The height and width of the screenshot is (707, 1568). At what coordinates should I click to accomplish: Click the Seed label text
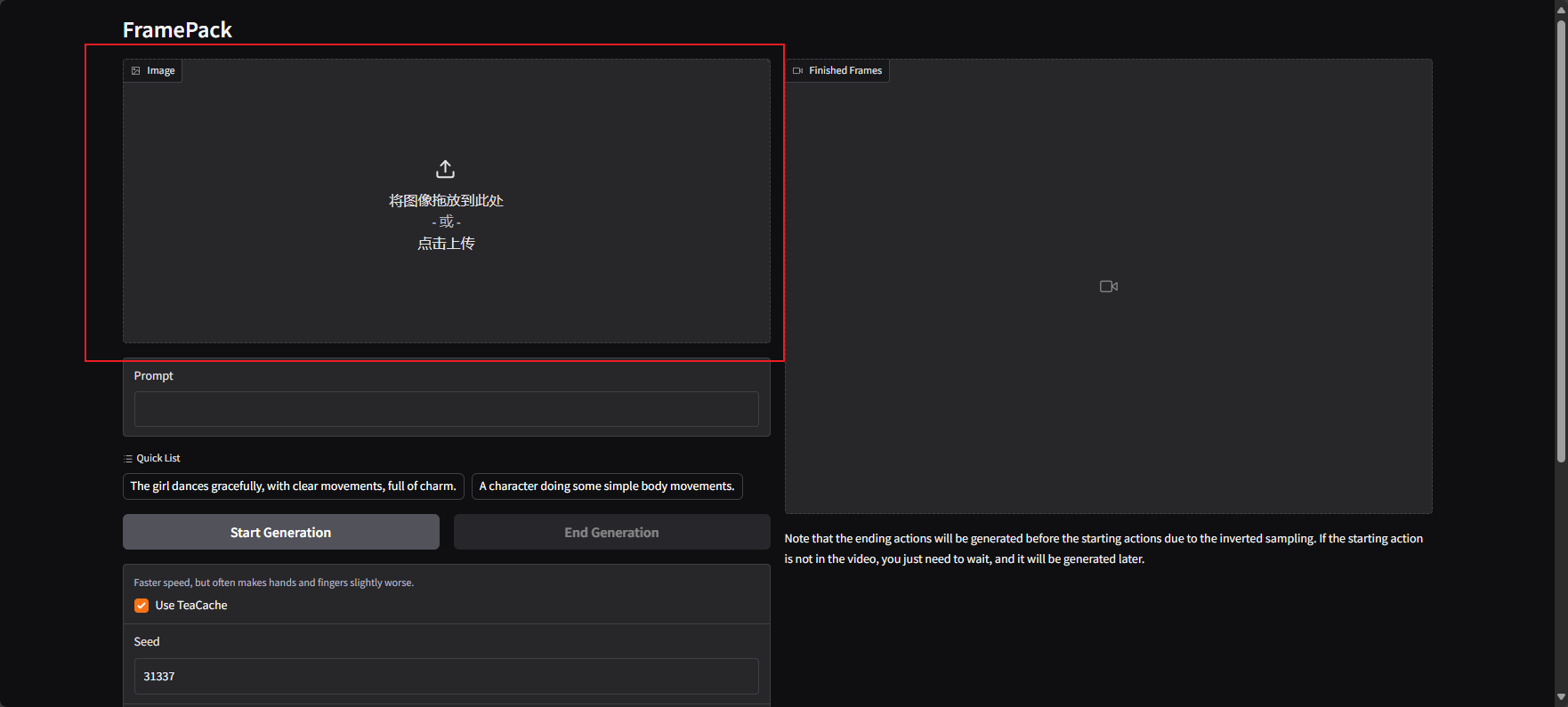tap(147, 642)
